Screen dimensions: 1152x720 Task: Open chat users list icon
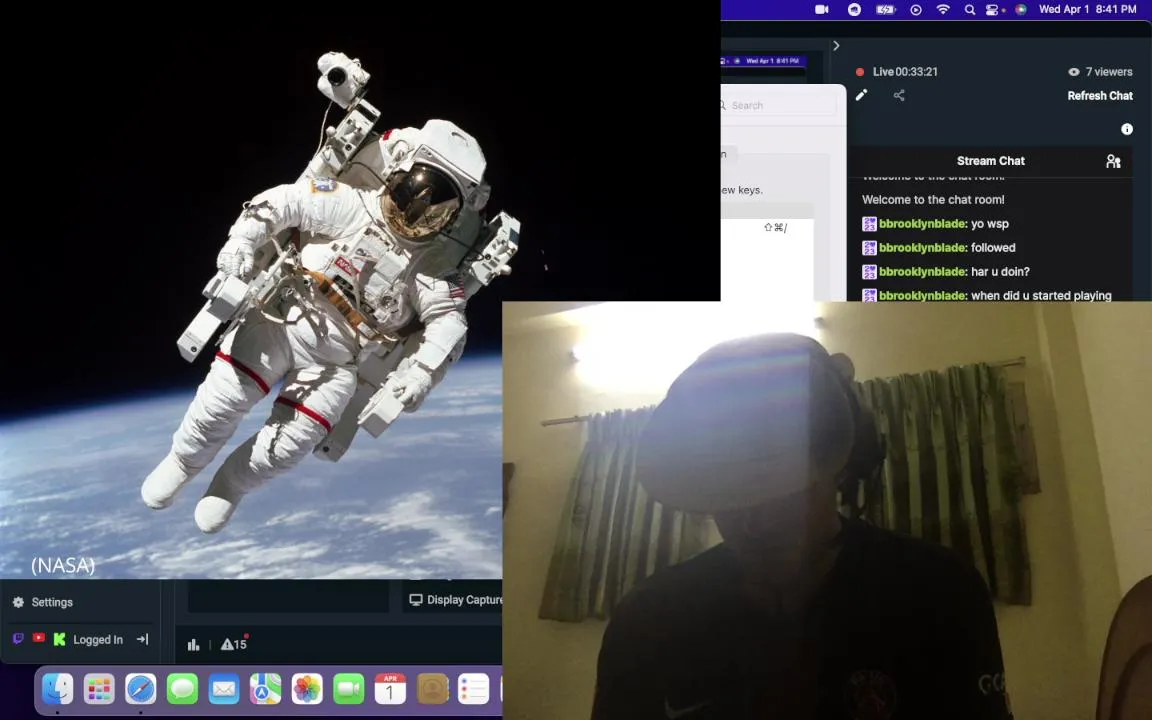[x=1113, y=161]
